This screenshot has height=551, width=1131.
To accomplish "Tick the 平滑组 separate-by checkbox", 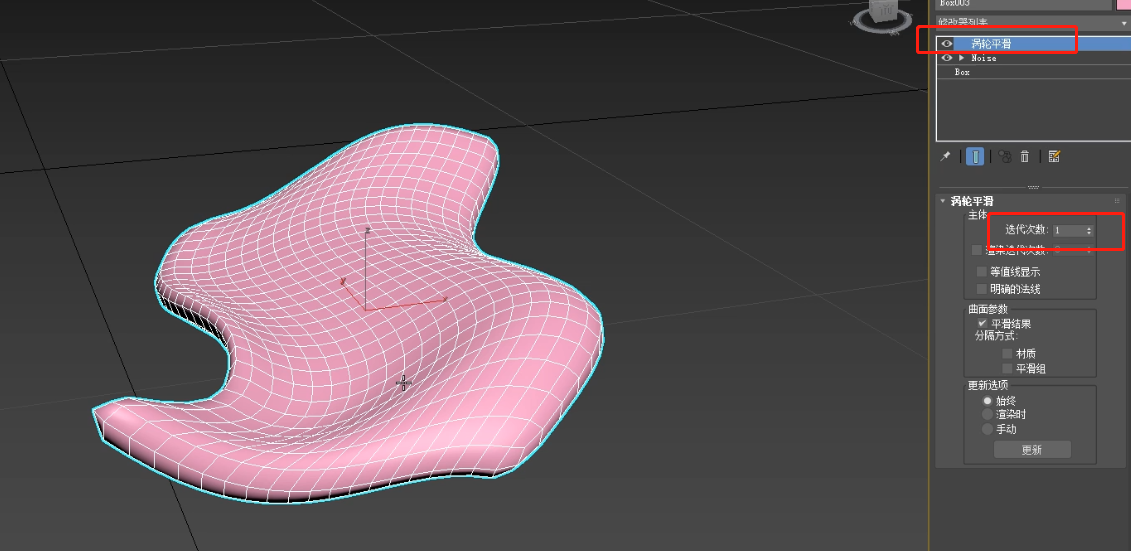I will tap(1008, 369).
